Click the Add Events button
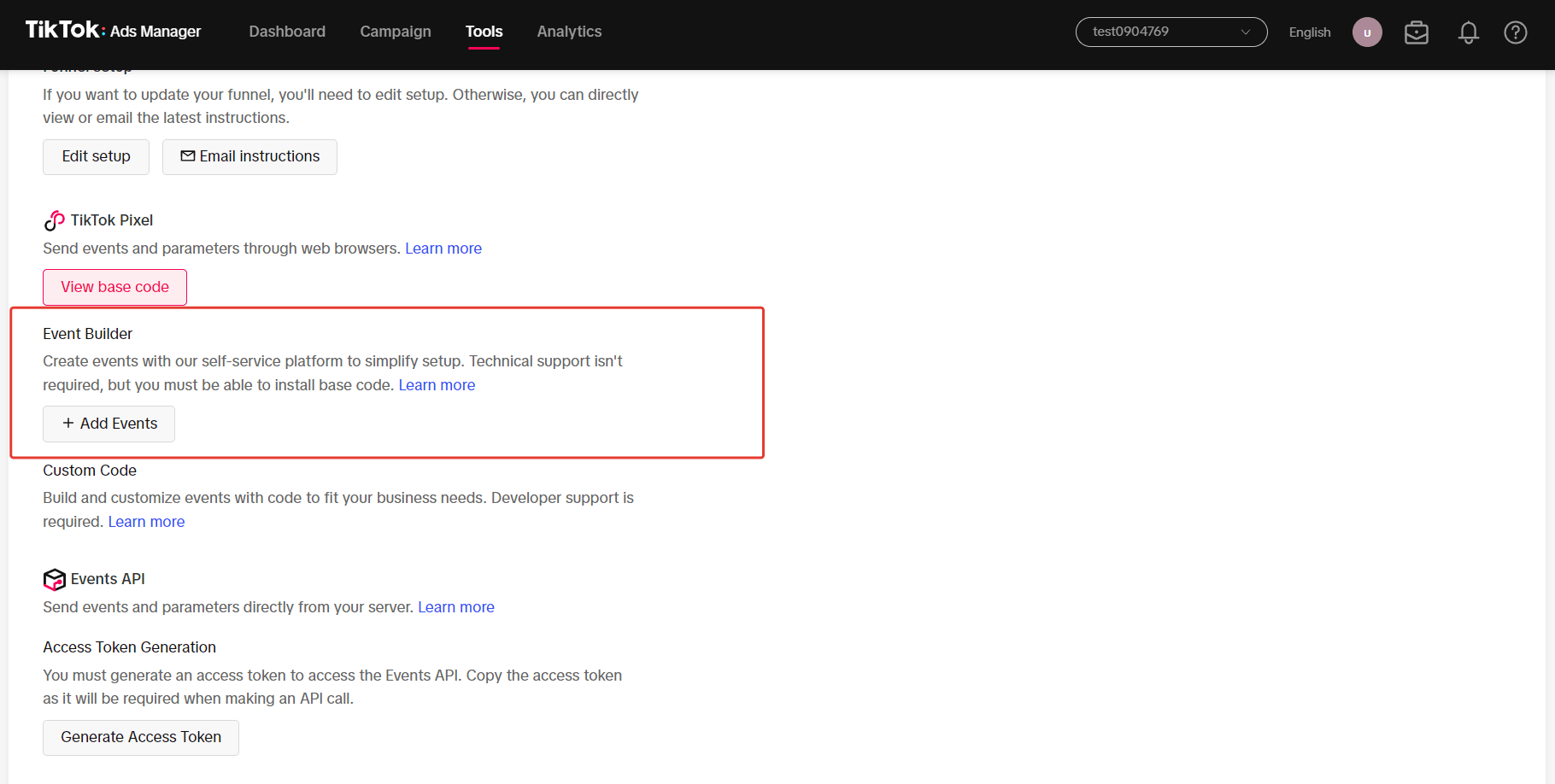1555x784 pixels. 109,424
